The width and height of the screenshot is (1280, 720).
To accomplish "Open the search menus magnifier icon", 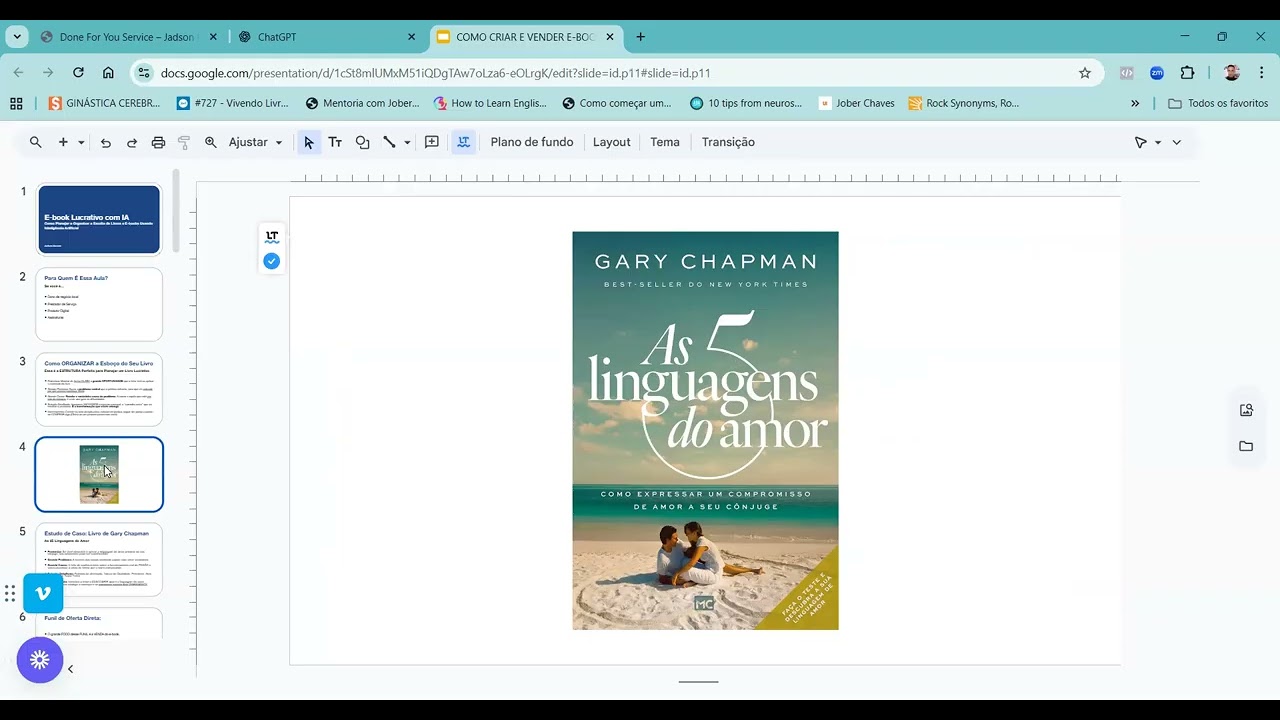I will [x=36, y=142].
